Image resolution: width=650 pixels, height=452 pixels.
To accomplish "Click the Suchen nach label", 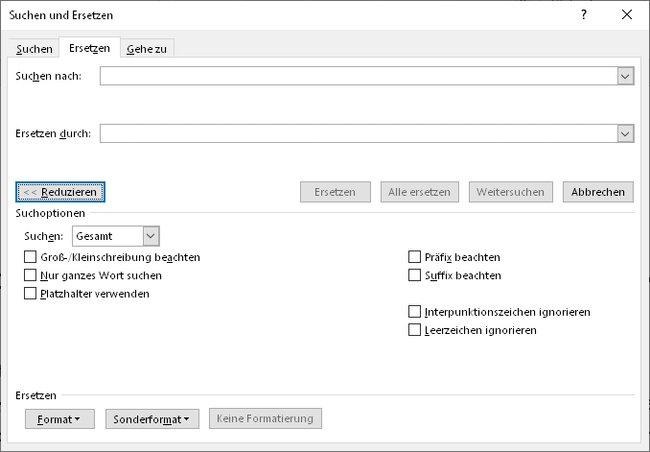I will click(49, 76).
